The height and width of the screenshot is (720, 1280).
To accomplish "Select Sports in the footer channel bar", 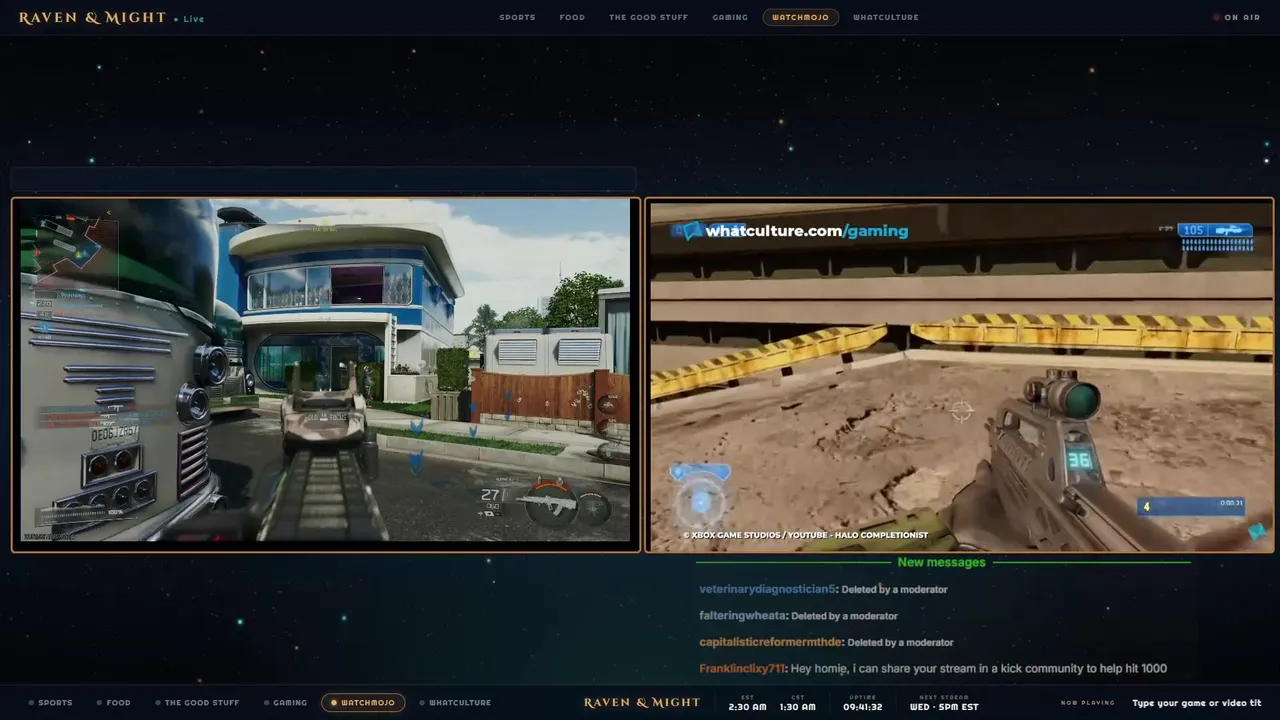I will pos(50,703).
